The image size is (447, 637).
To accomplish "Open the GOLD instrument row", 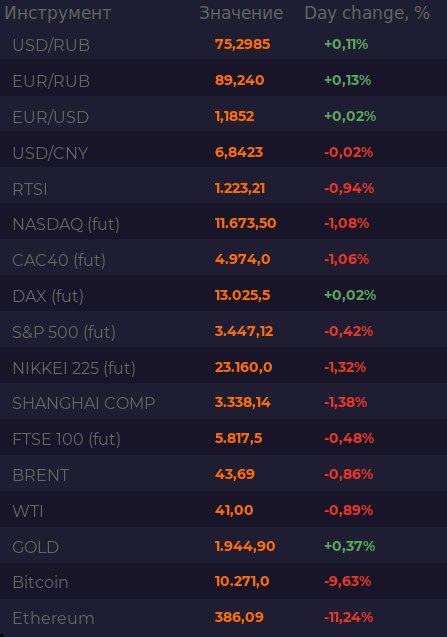I will tap(224, 546).
